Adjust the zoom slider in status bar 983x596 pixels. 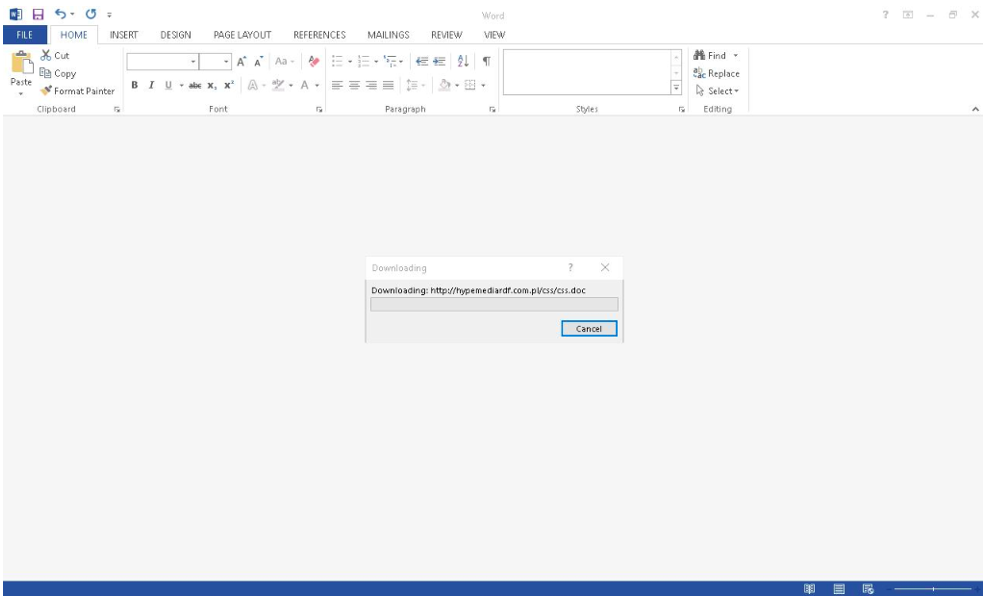932,589
